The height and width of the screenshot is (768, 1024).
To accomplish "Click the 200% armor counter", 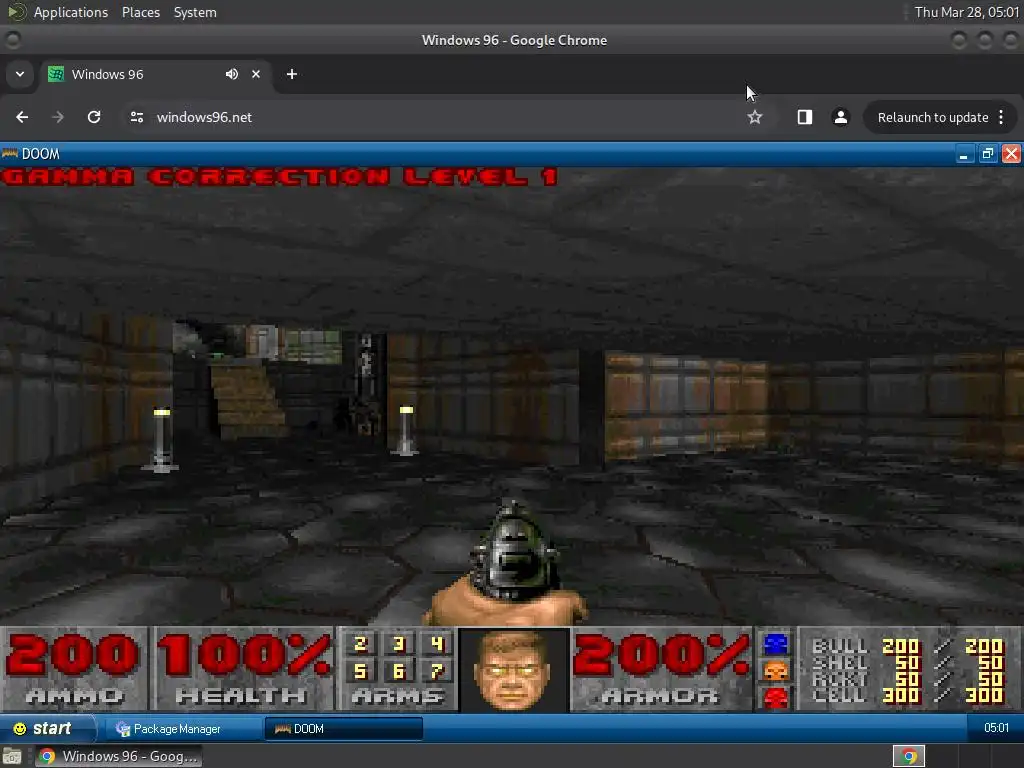I will point(662,655).
